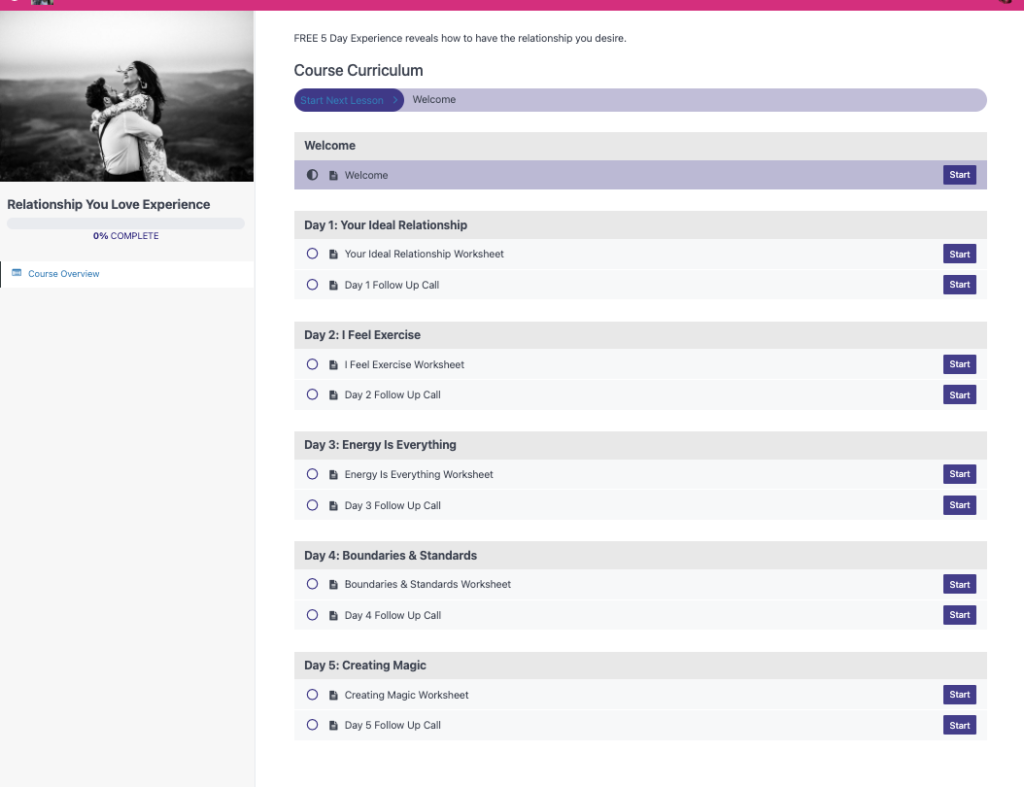Click the half-filled progress circle for Welcome lesson
This screenshot has height=787, width=1024.
pos(312,175)
